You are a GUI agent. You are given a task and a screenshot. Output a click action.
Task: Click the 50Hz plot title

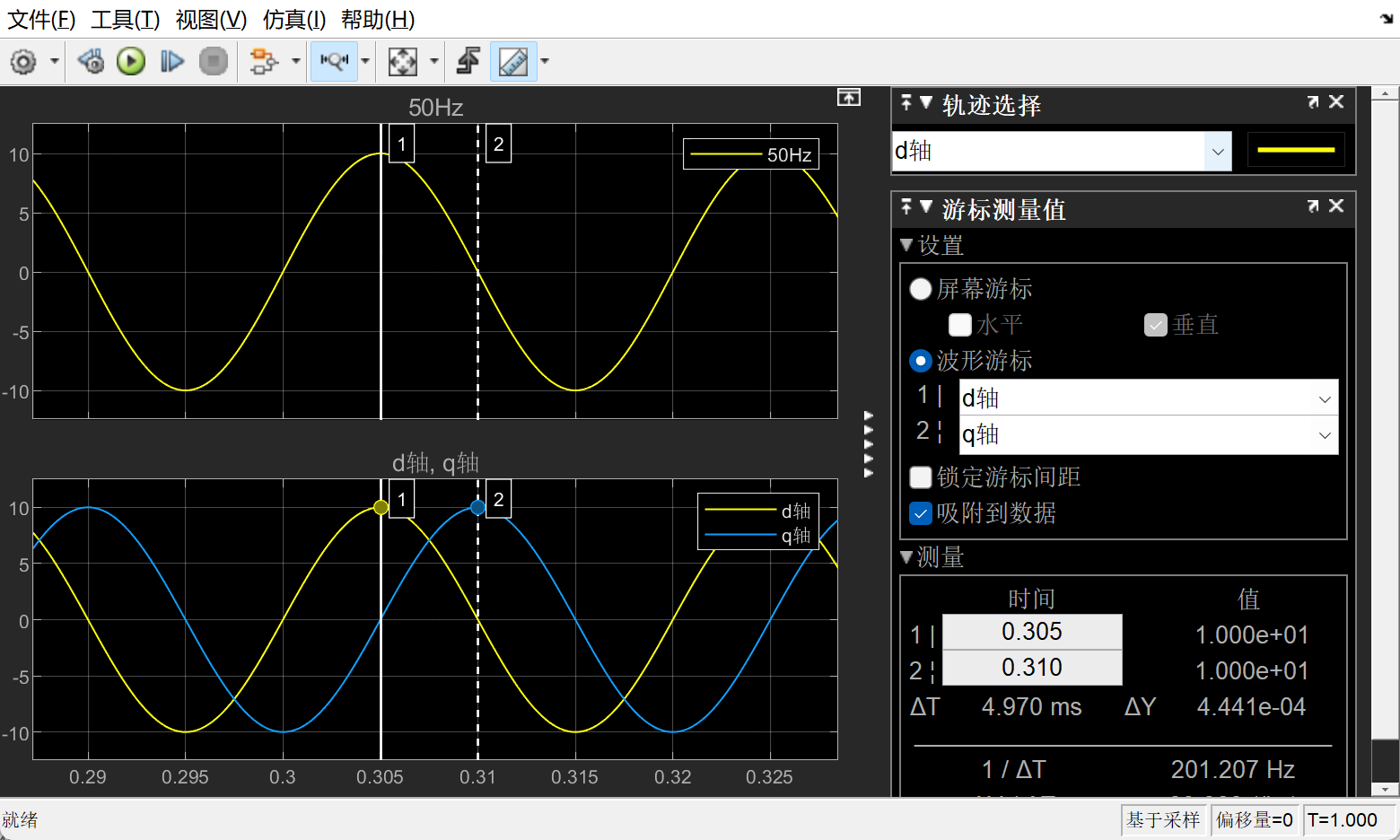pos(435,108)
